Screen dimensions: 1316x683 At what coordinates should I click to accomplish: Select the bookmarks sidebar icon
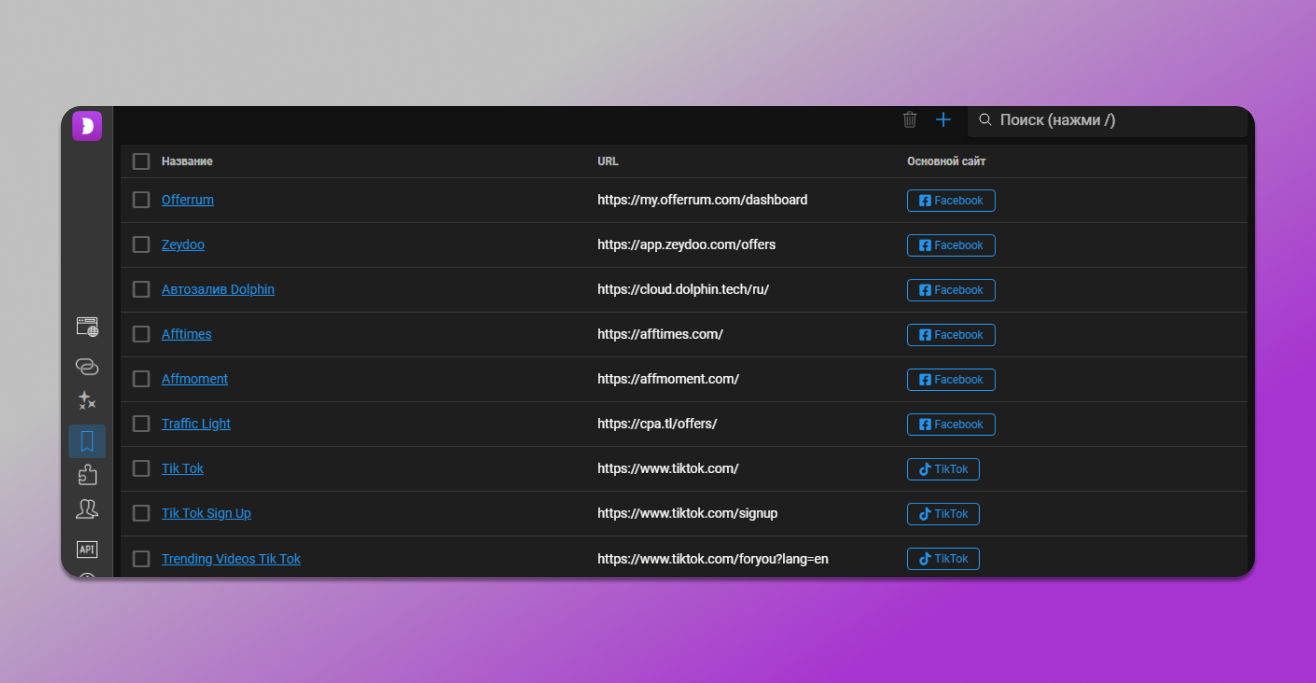tap(87, 441)
